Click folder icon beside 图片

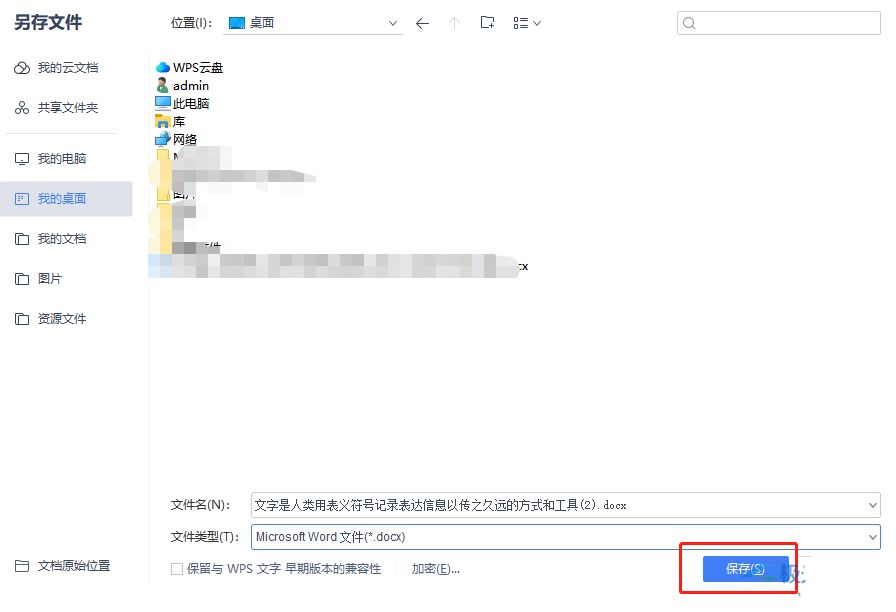coord(22,279)
